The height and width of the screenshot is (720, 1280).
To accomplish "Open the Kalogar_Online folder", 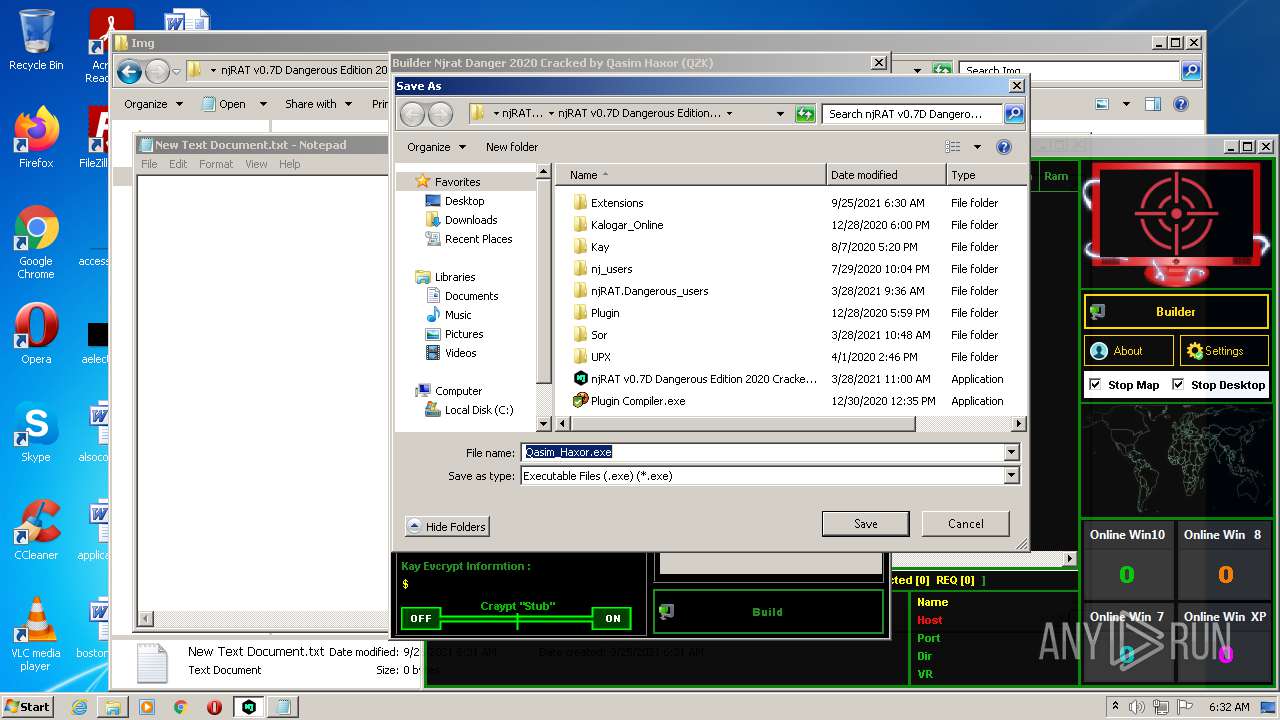I will (626, 225).
